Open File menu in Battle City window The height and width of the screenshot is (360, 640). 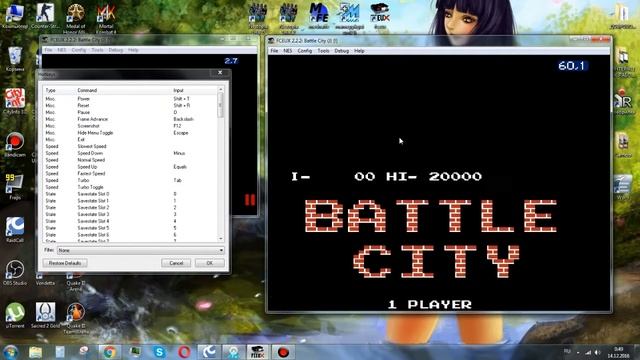[274, 51]
